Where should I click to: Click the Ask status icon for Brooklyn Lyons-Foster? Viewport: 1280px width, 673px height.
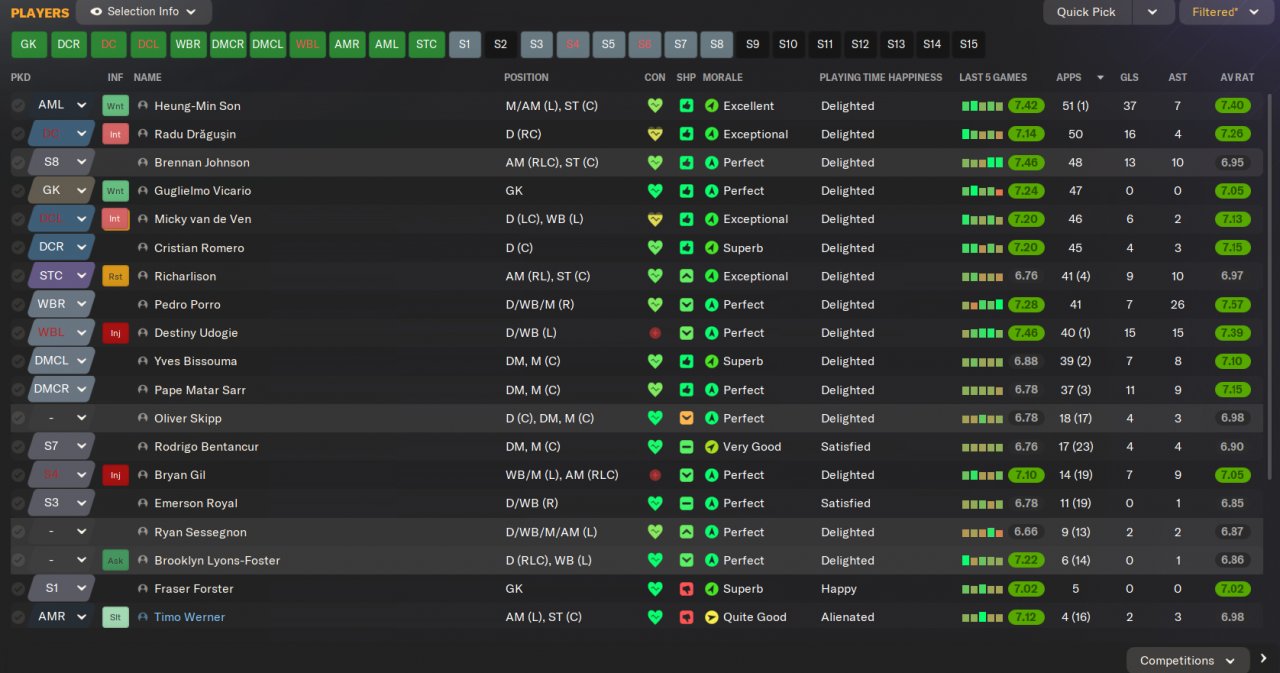(115, 560)
